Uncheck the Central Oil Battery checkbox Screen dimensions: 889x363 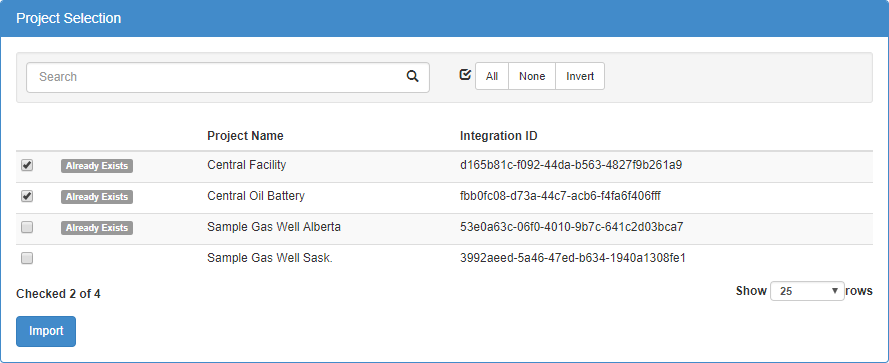tap(27, 196)
